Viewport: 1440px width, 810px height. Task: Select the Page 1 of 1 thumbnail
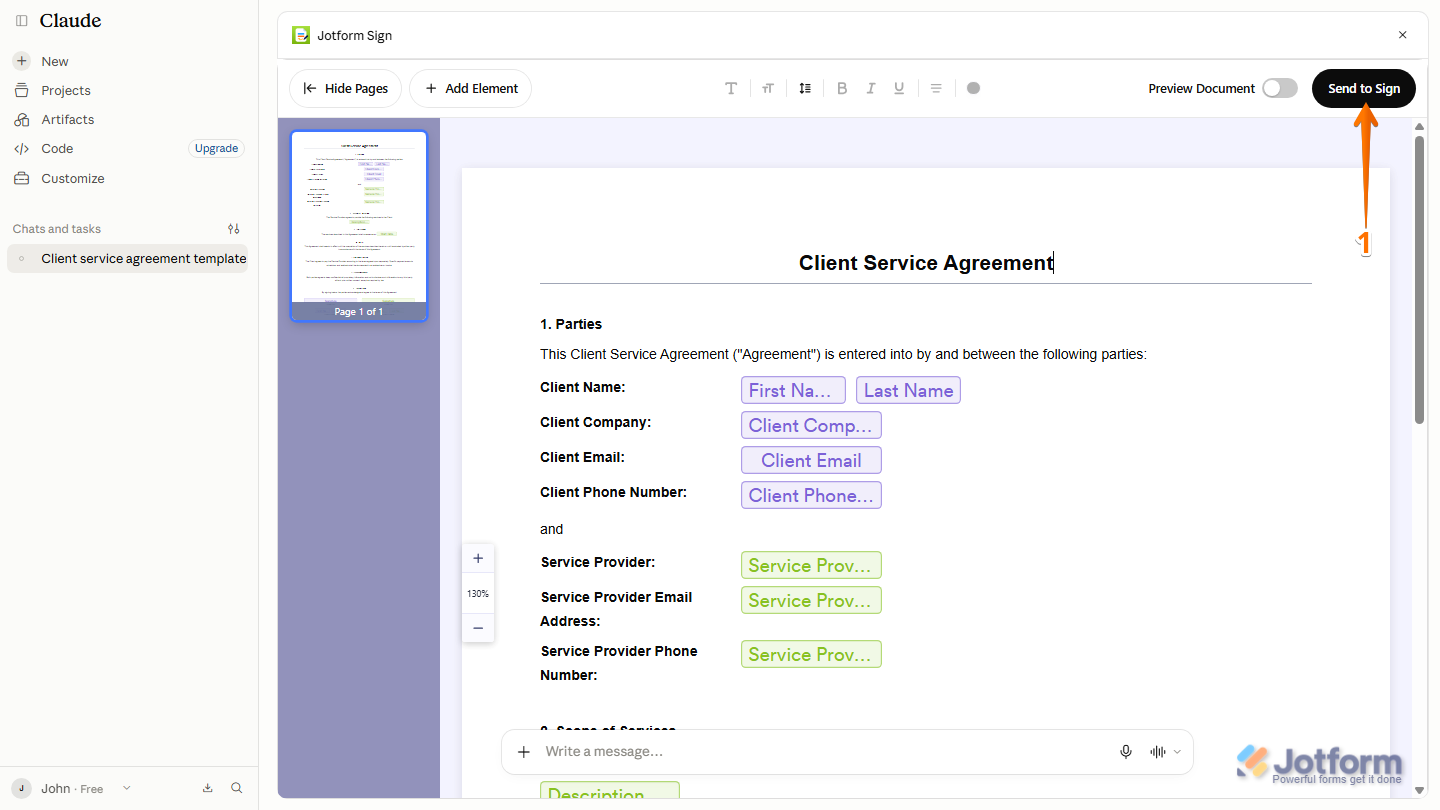point(359,226)
